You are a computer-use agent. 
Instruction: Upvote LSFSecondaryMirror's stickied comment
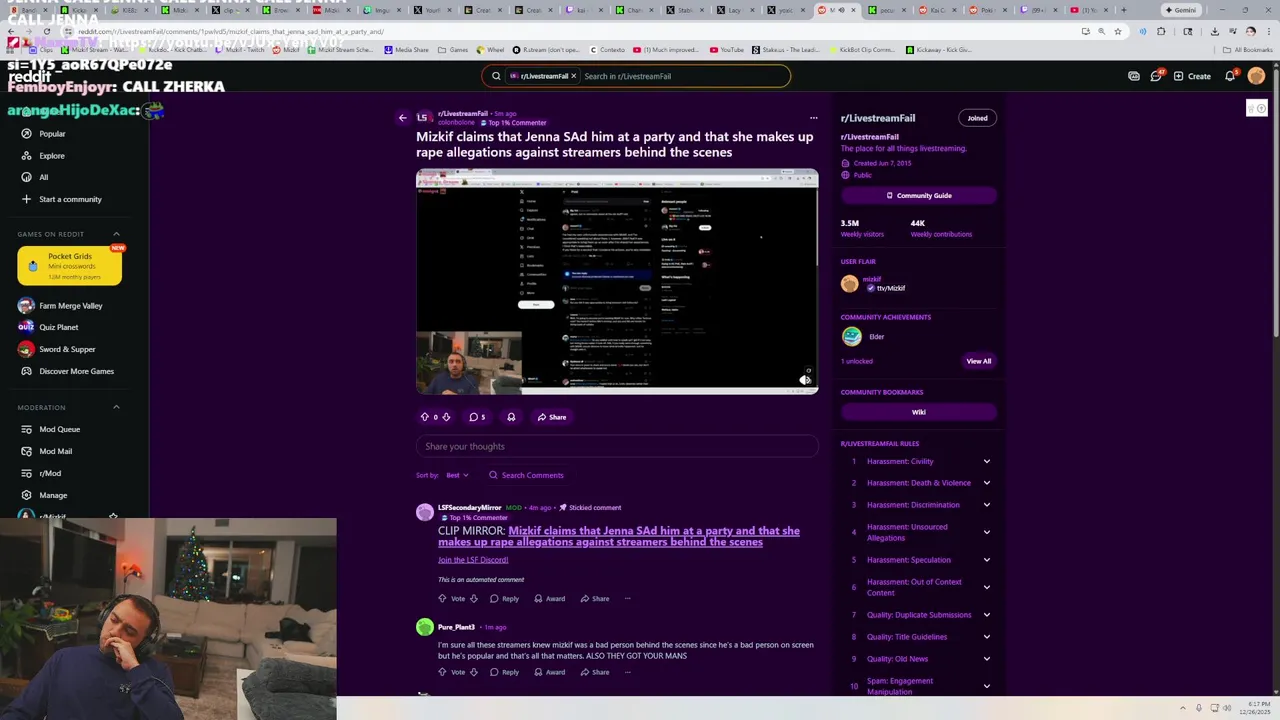442,599
